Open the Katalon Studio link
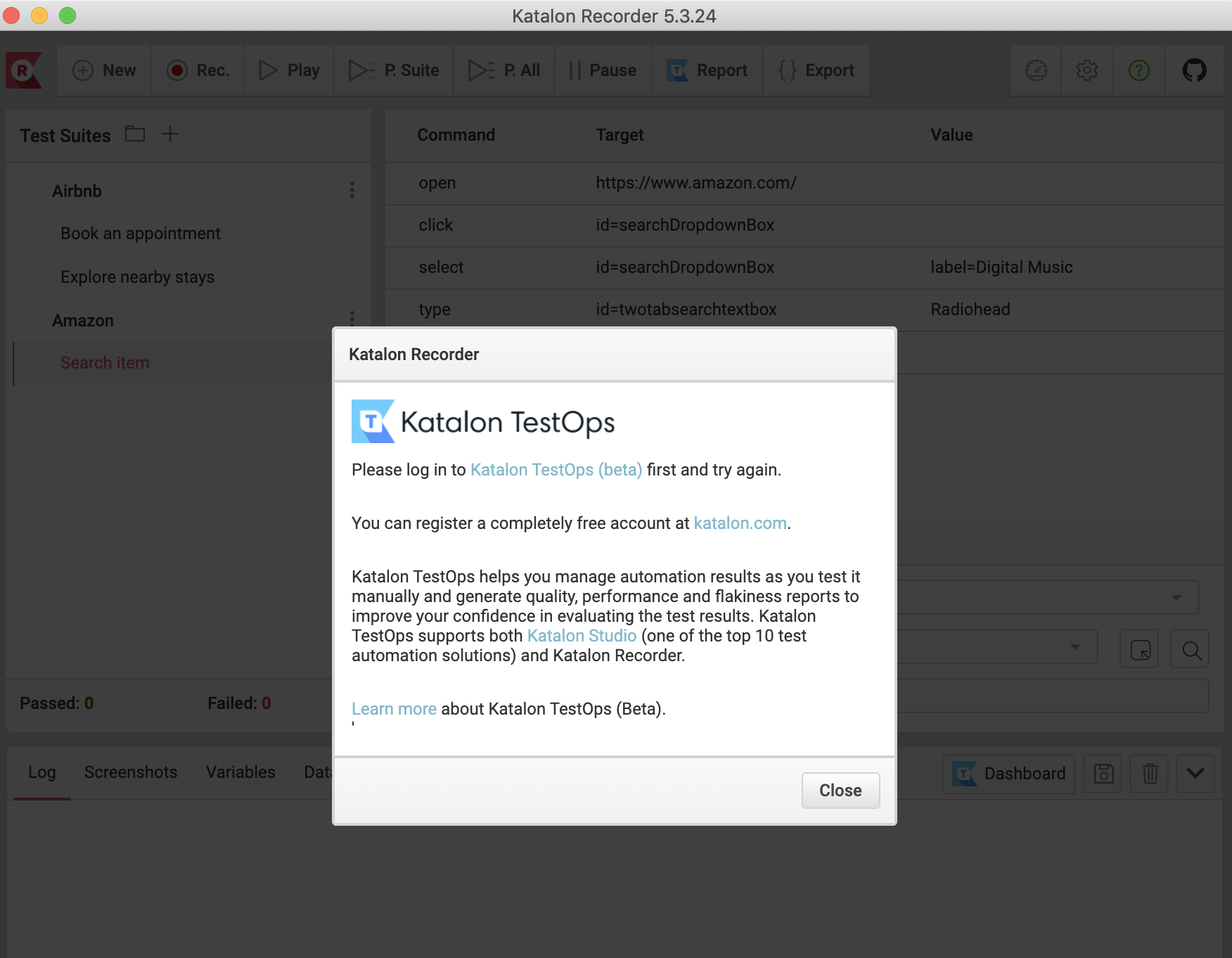Image resolution: width=1232 pixels, height=958 pixels. 582,636
